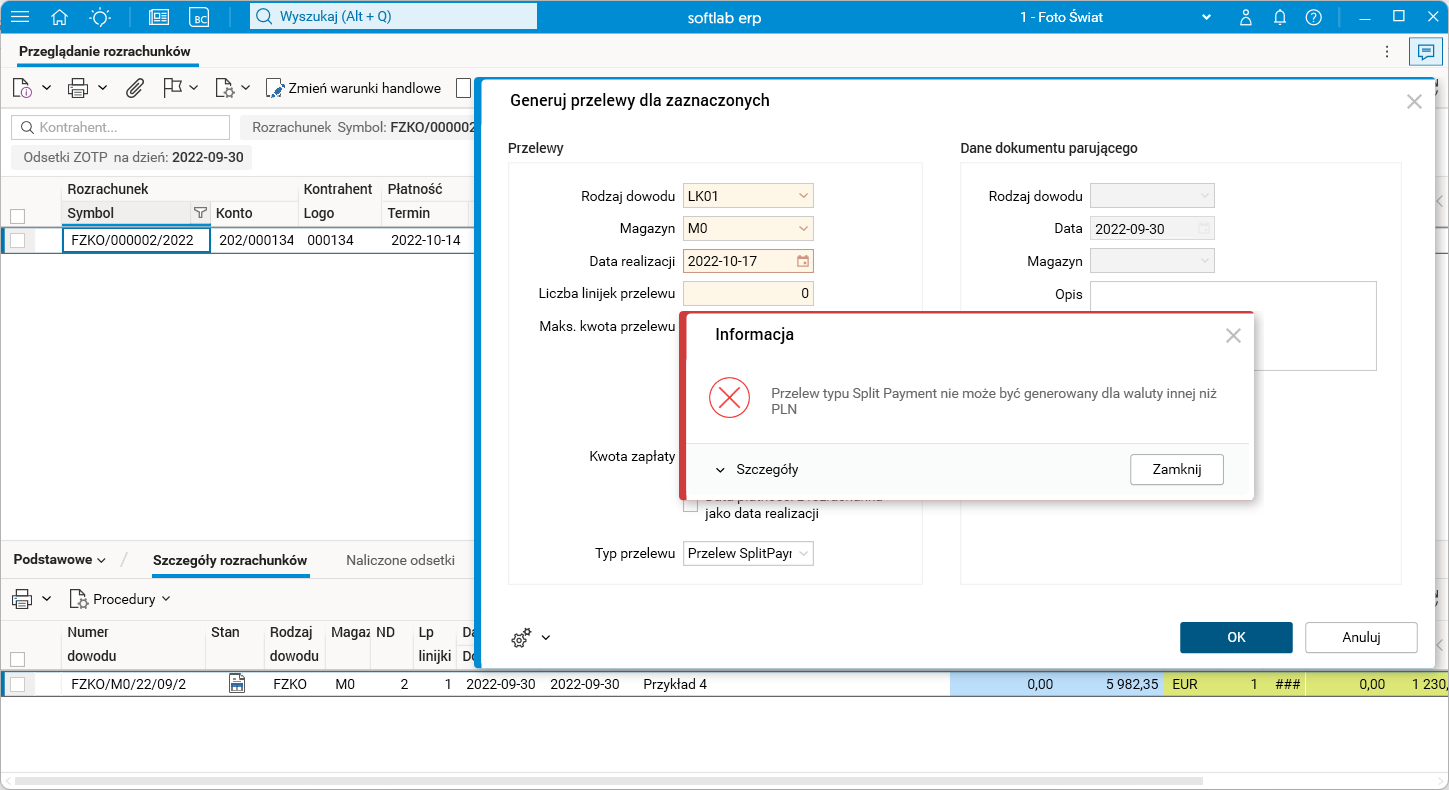This screenshot has height=790, width=1449.
Task: Click the flag icon in the toolbar
Action: pyautogui.click(x=172, y=88)
